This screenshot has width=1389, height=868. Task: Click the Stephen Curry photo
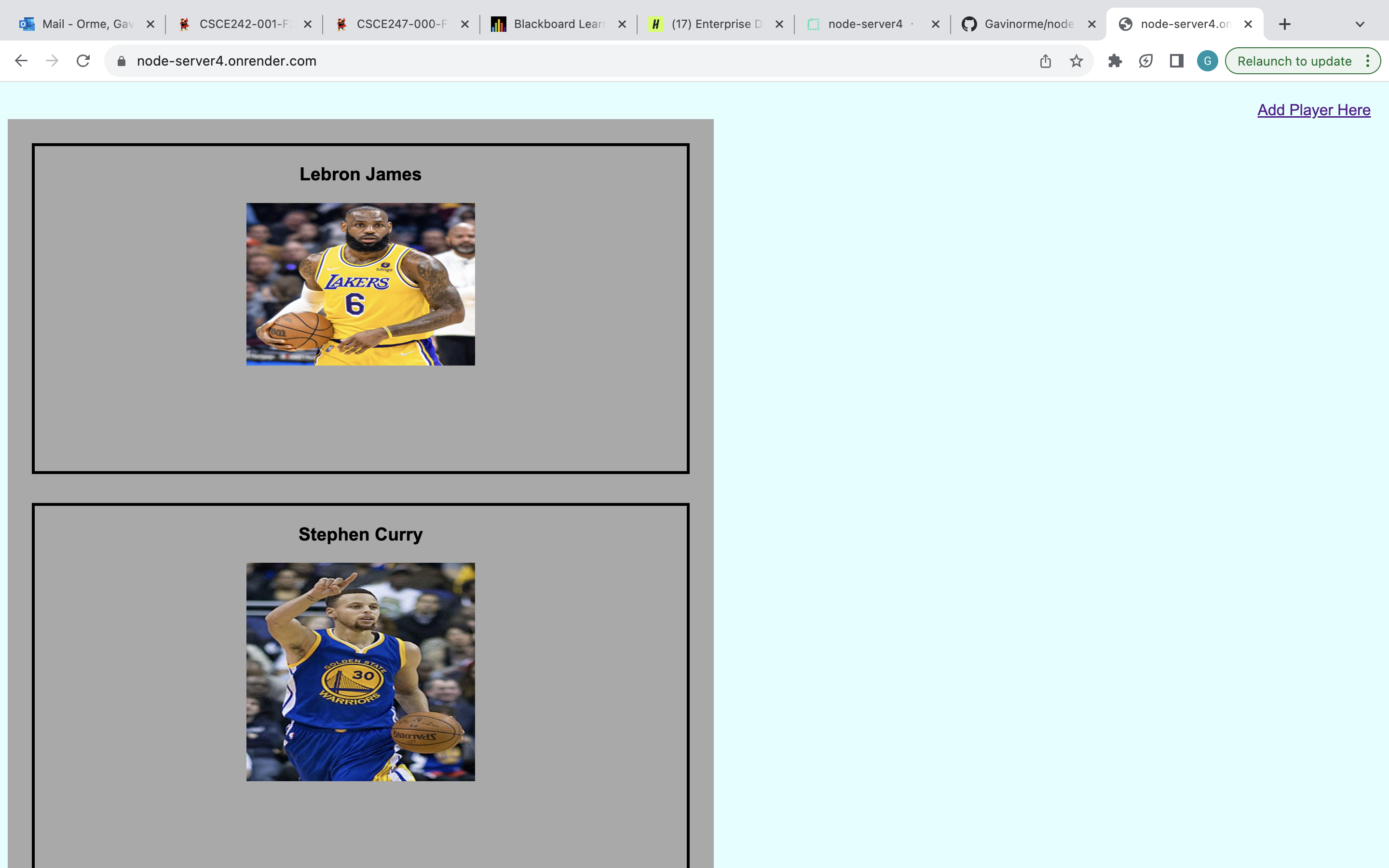pyautogui.click(x=360, y=672)
